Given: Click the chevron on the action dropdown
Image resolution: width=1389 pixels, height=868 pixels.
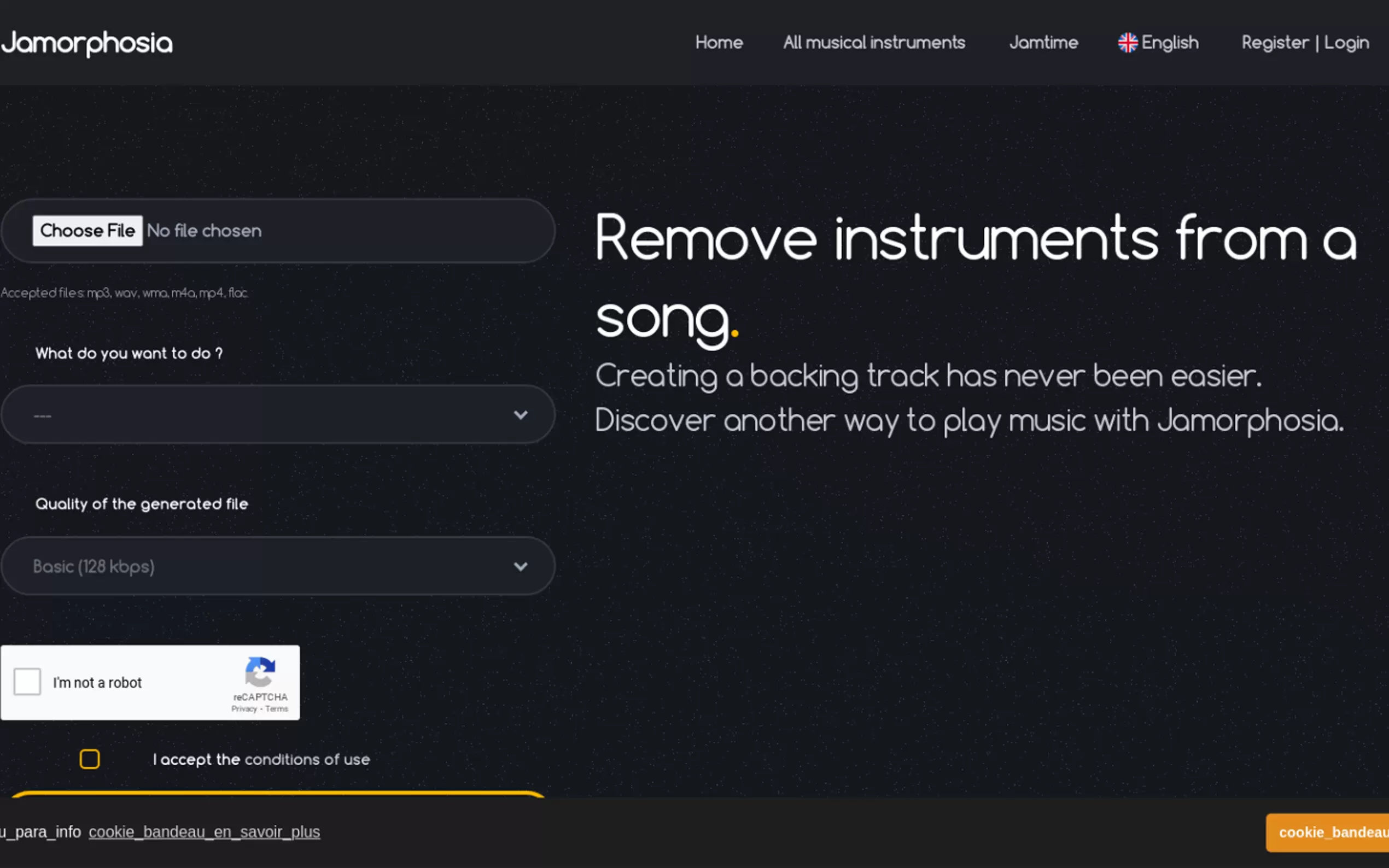Looking at the screenshot, I should tap(520, 414).
